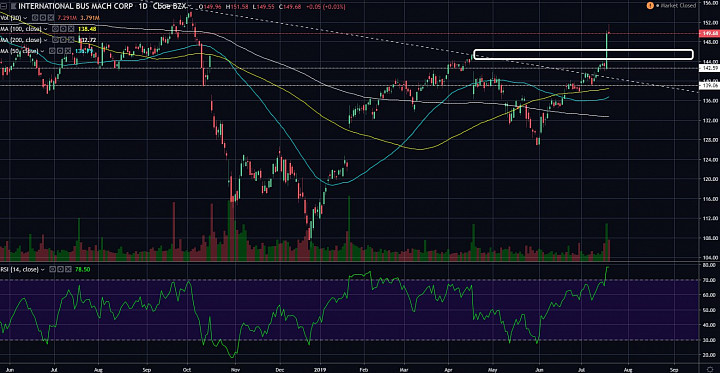Hide the MA (100, close) line
The height and width of the screenshot is (373, 720).
tap(55, 29)
